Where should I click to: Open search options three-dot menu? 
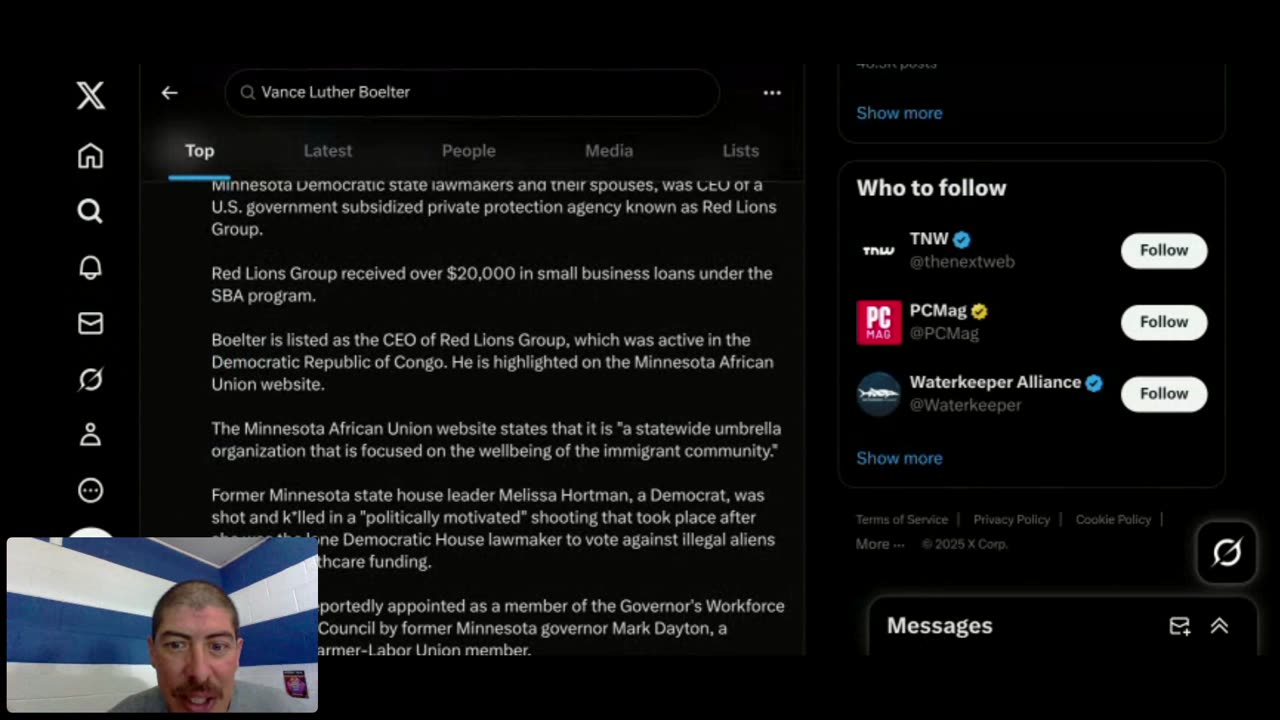pos(772,92)
